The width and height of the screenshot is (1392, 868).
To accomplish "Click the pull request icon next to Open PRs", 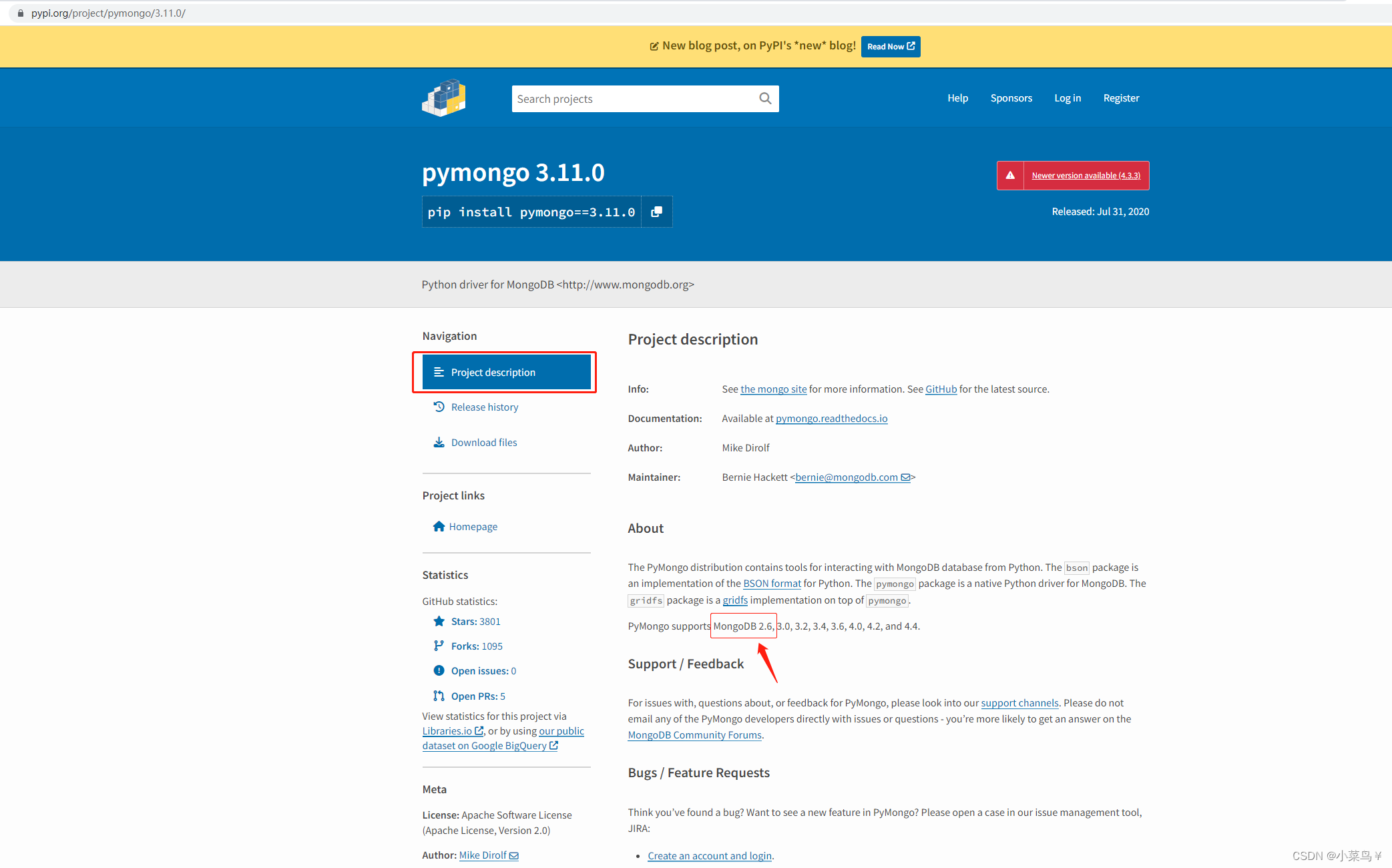I will click(439, 696).
